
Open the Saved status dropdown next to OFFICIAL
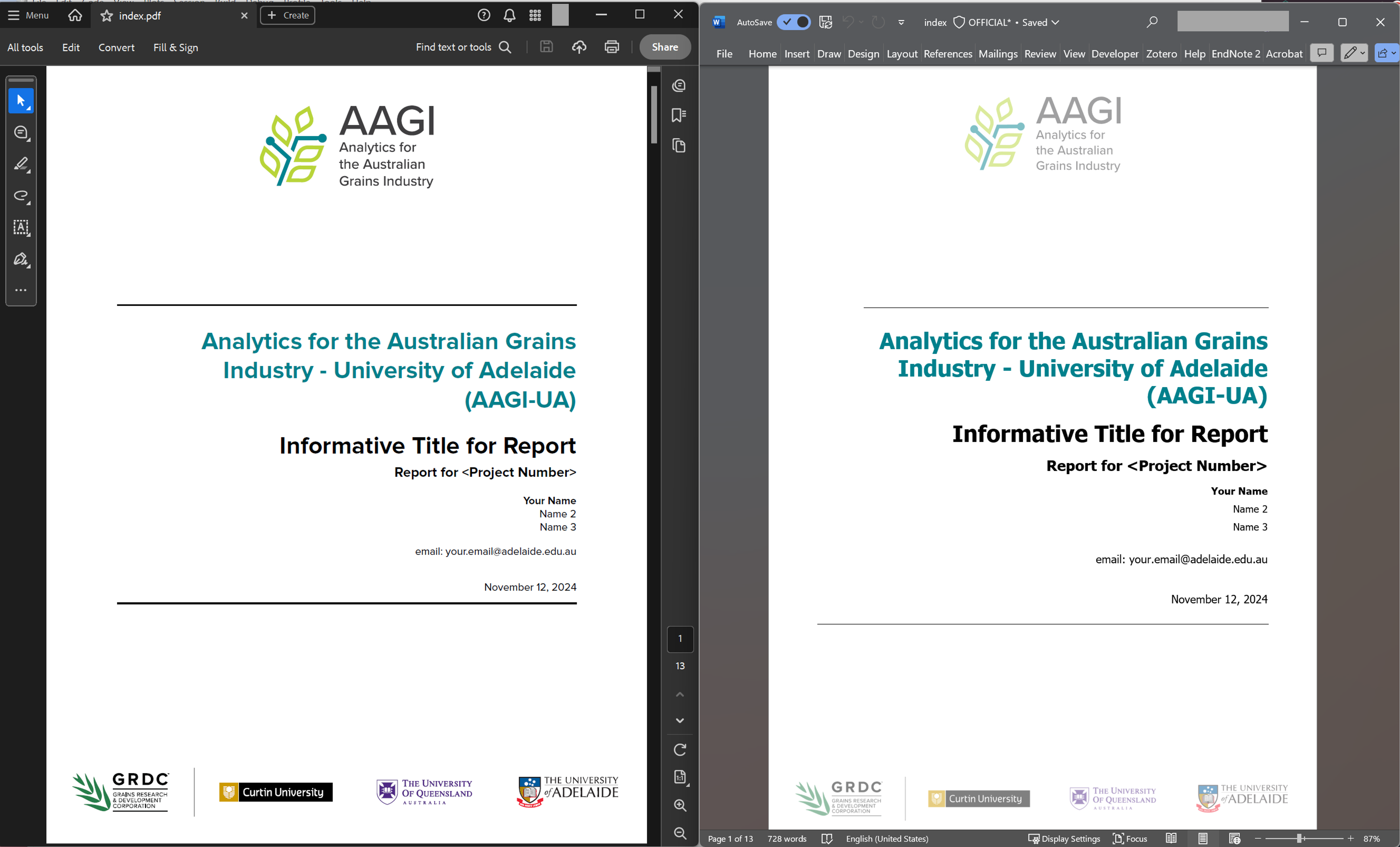click(x=1055, y=23)
